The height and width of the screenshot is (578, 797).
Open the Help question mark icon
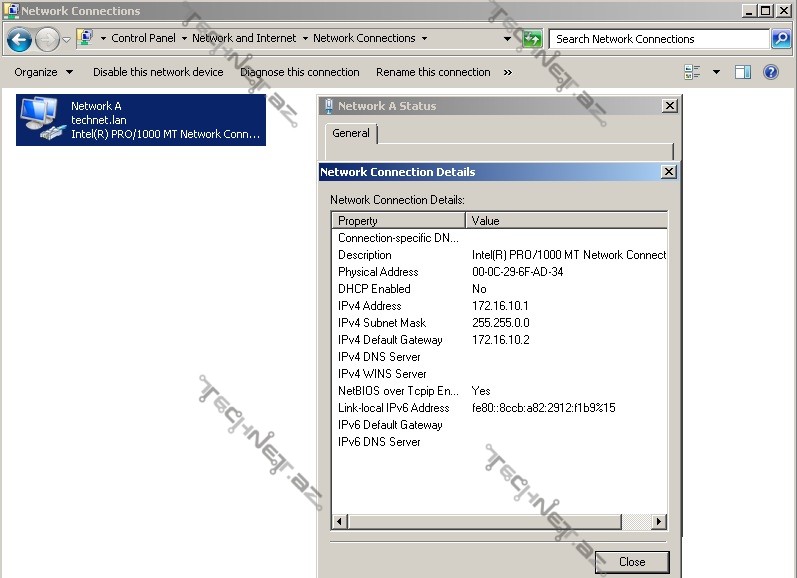click(771, 72)
